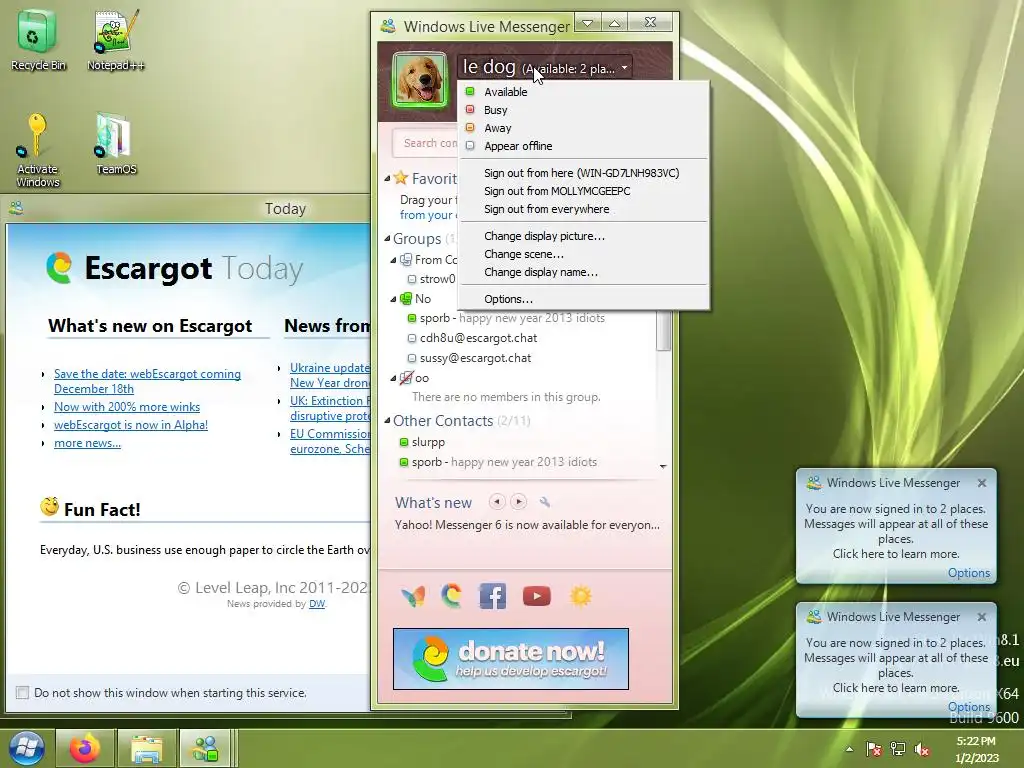1024x768 pixels.
Task: Open the sun weather icon in Messenger
Action: coord(581,596)
